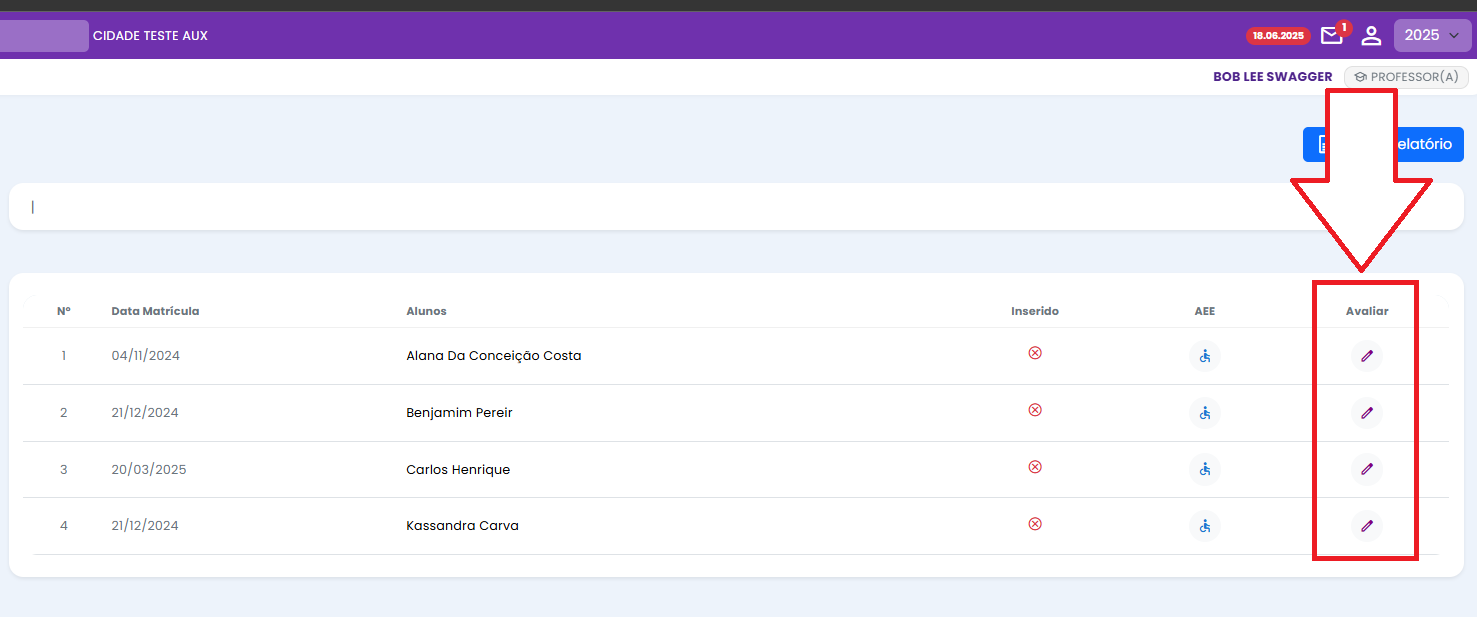Image resolution: width=1477 pixels, height=617 pixels.
Task: Click the Inserido red X for Alana Da Conceição Costa
Action: pyautogui.click(x=1035, y=353)
